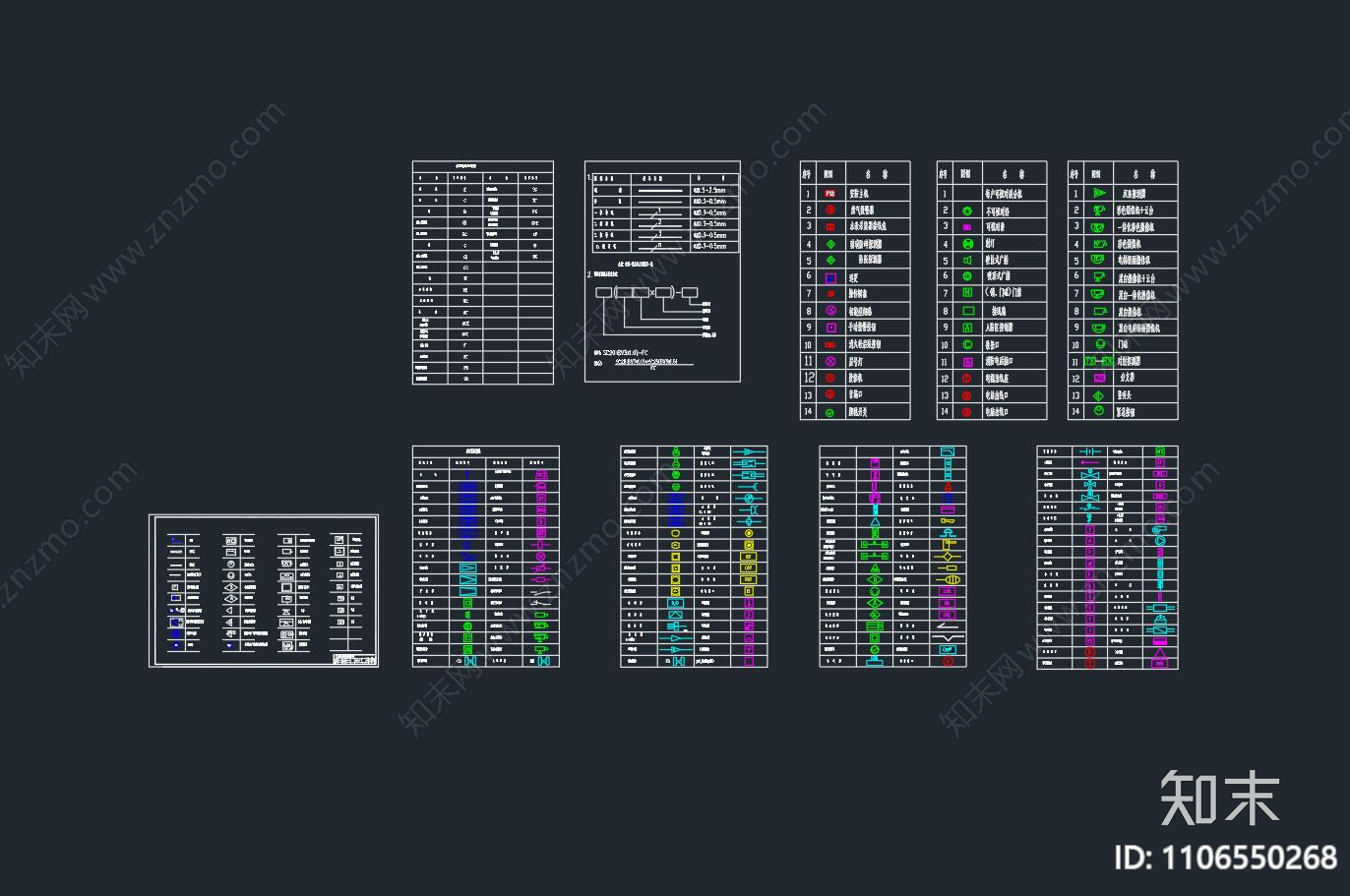Image resolution: width=1350 pixels, height=896 pixels.
Task: Open the rightmost colored symbol sheet in bottom row
Action: pos(1107,558)
